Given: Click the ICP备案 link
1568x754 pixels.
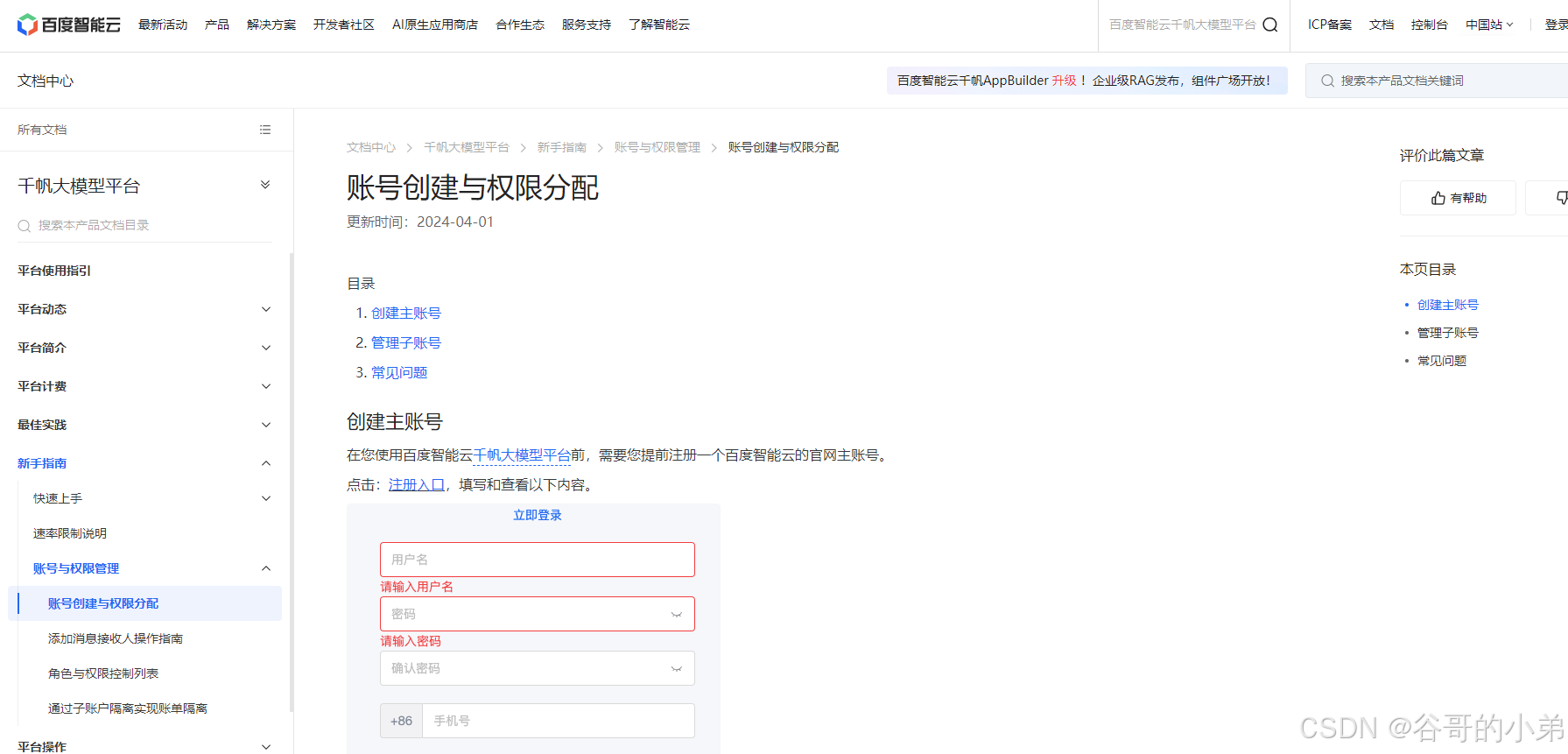Looking at the screenshot, I should pyautogui.click(x=1330, y=25).
